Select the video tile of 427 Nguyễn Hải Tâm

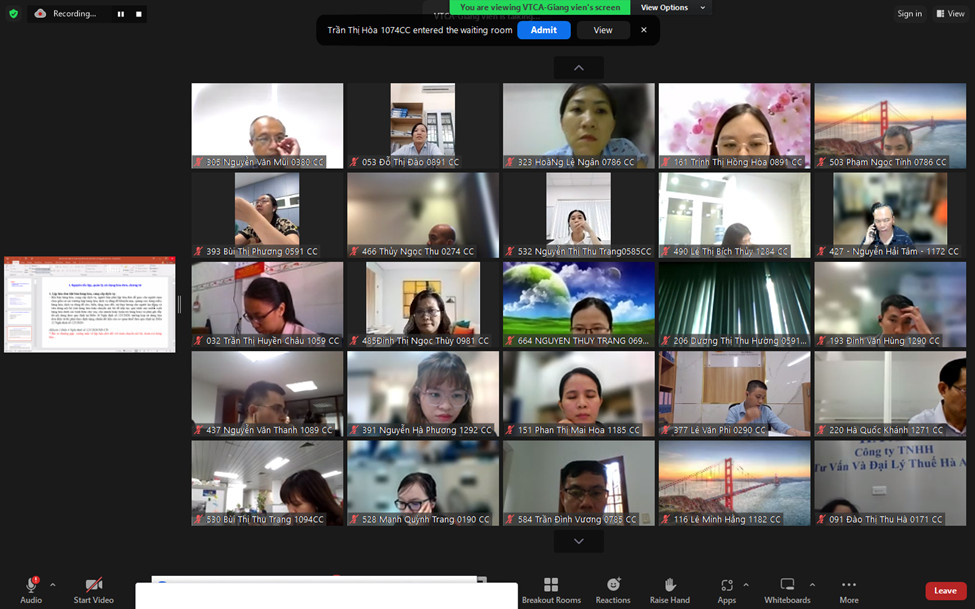point(890,215)
